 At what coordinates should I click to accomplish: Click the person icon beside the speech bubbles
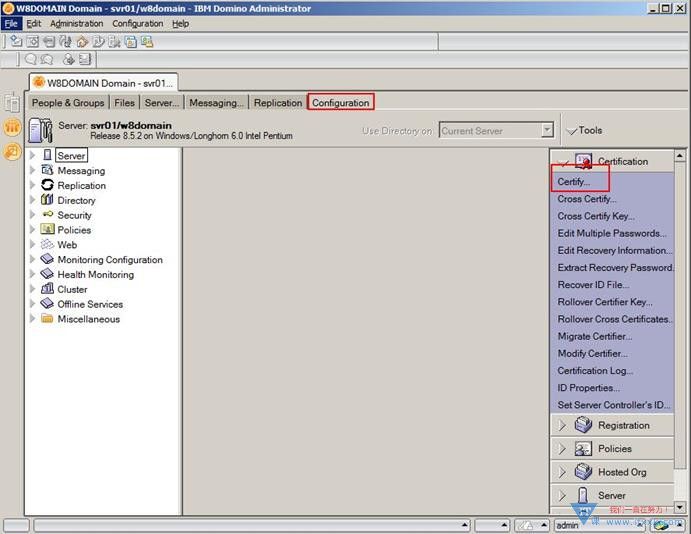click(x=68, y=59)
